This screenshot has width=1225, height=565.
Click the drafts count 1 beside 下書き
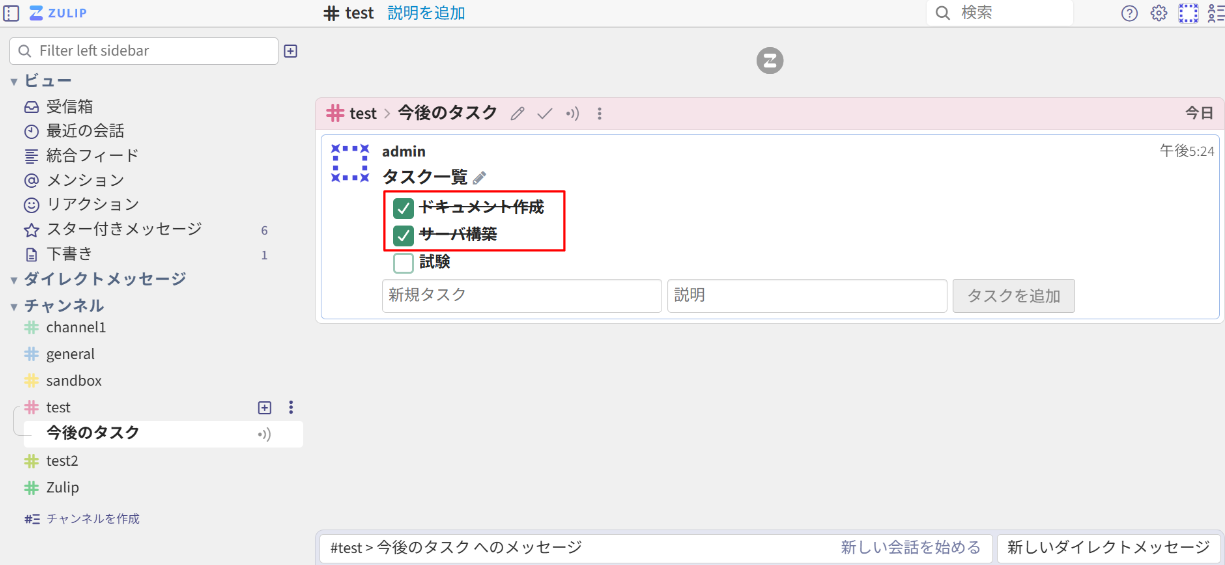pyautogui.click(x=264, y=255)
